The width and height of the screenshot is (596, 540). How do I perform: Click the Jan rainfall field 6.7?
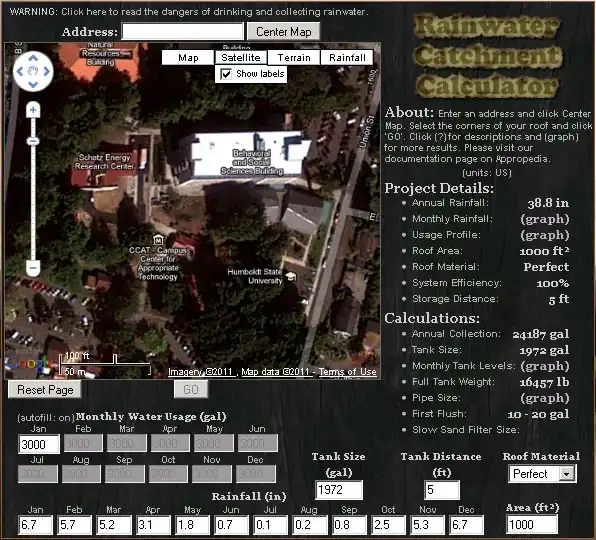pos(35,525)
